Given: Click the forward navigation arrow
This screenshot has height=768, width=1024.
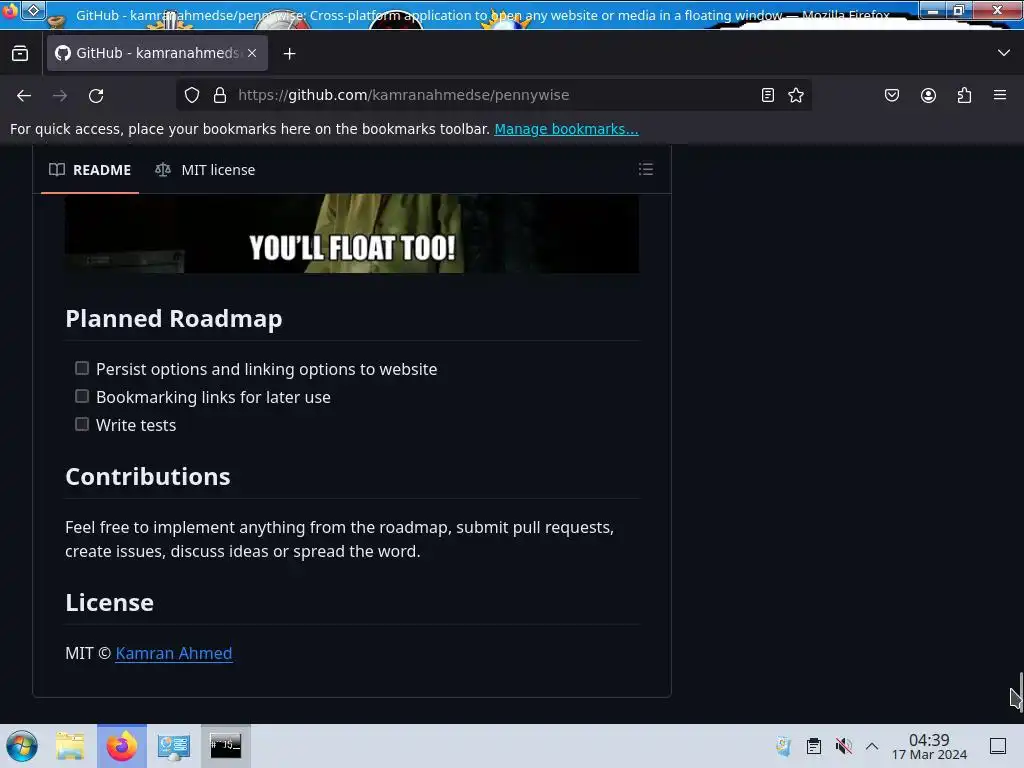Looking at the screenshot, I should 60,95.
